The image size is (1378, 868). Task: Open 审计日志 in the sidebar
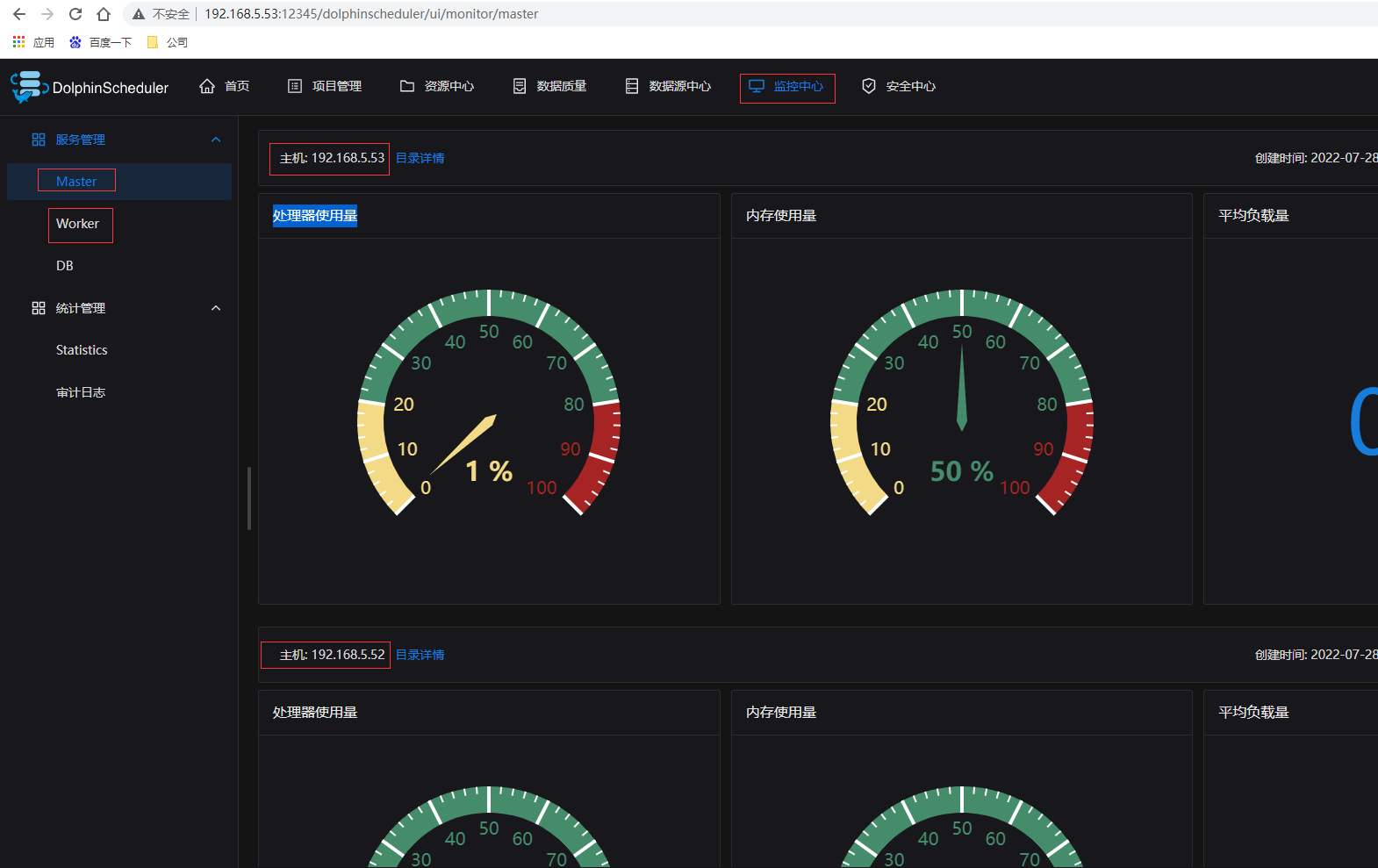[x=81, y=392]
